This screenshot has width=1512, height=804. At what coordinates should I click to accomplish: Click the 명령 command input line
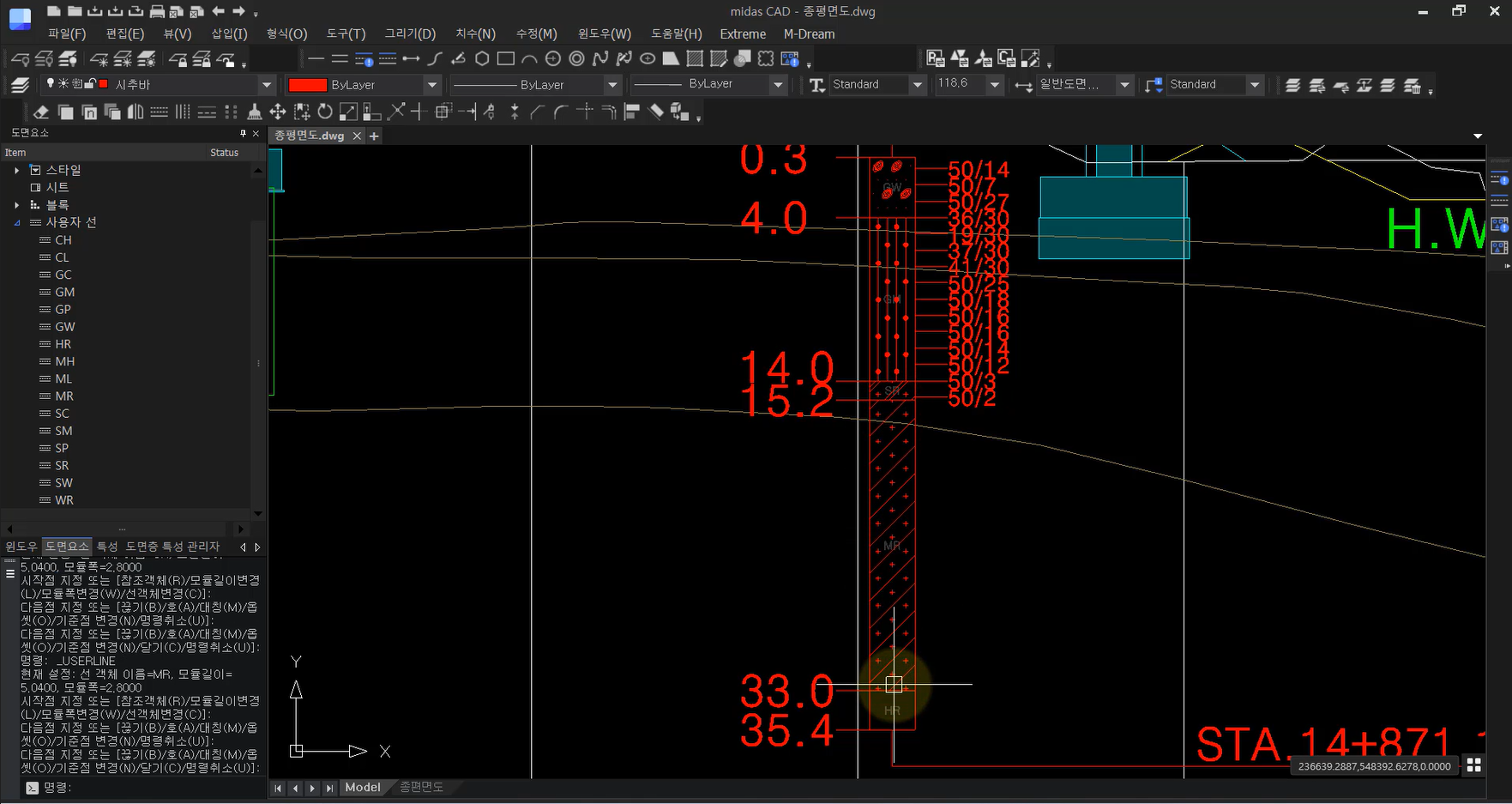click(x=143, y=788)
